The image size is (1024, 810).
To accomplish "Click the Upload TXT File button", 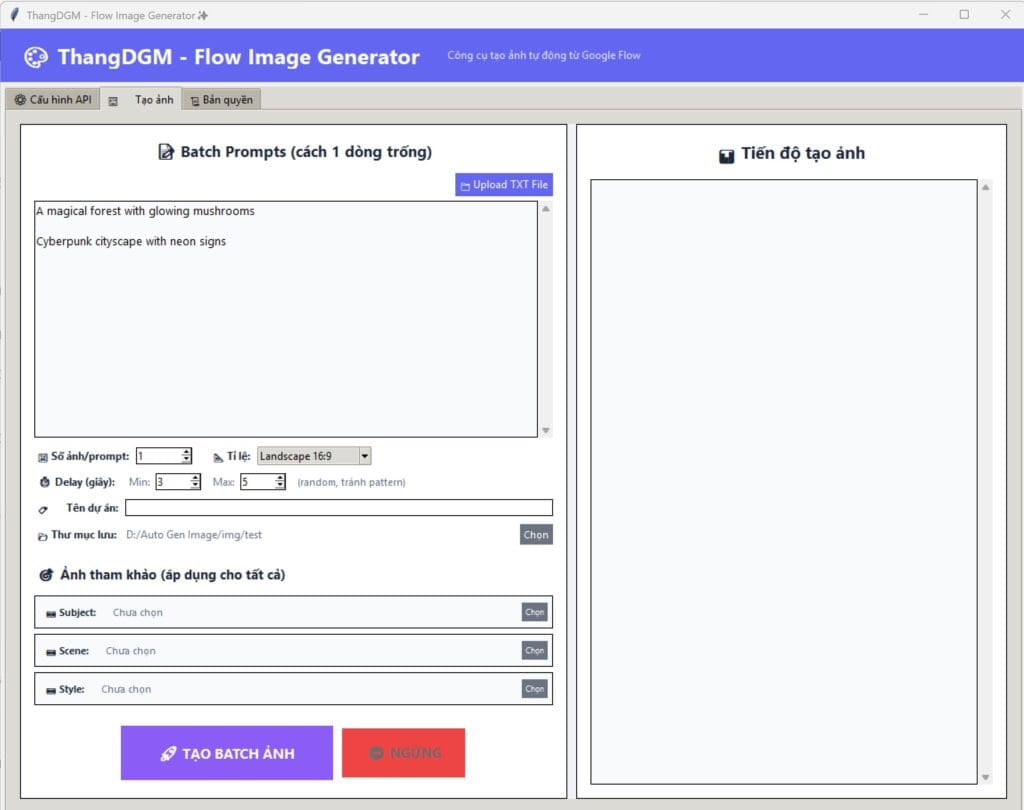I will coord(504,185).
